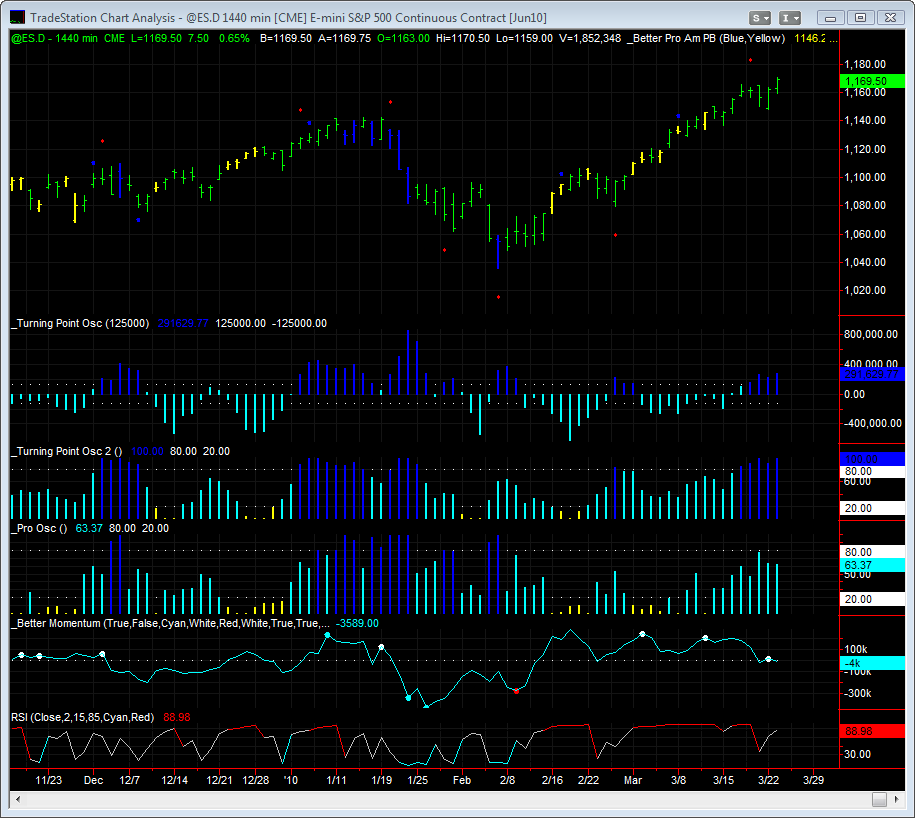Click the Lo=1159.00 low value
This screenshot has height=818, width=915.
pyautogui.click(x=524, y=39)
